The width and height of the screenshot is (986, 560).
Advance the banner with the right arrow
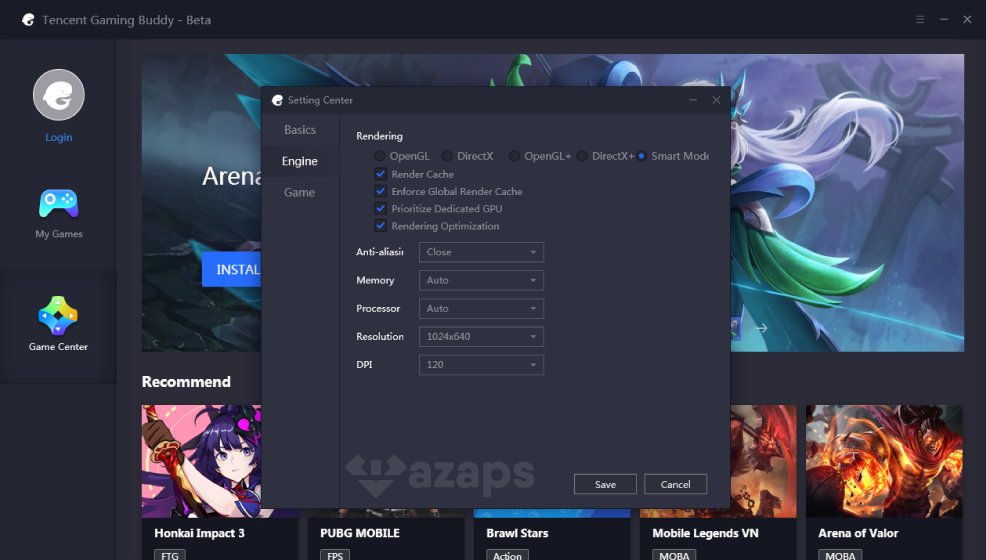762,328
